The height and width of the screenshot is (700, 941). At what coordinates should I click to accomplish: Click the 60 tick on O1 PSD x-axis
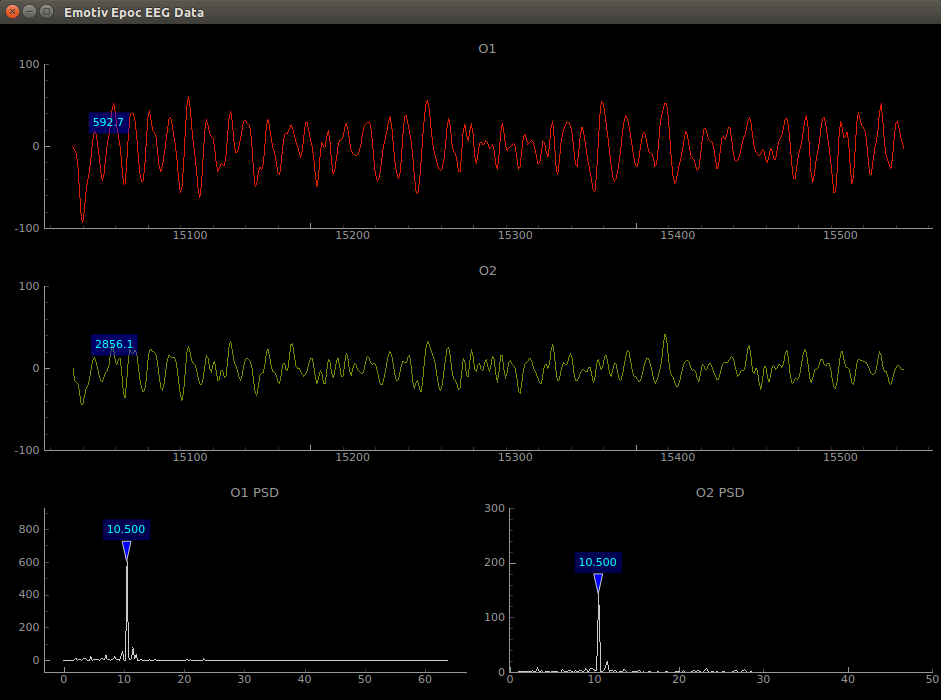(427, 679)
